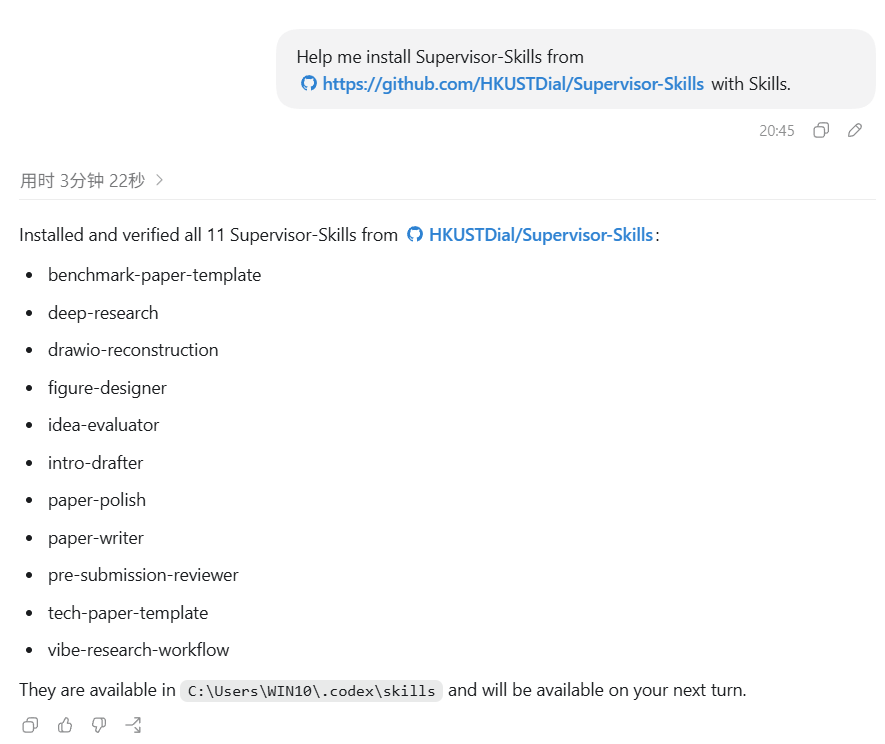This screenshot has height=744, width=885.
Task: Click the GitHub icon in the user message
Action: coord(309,84)
